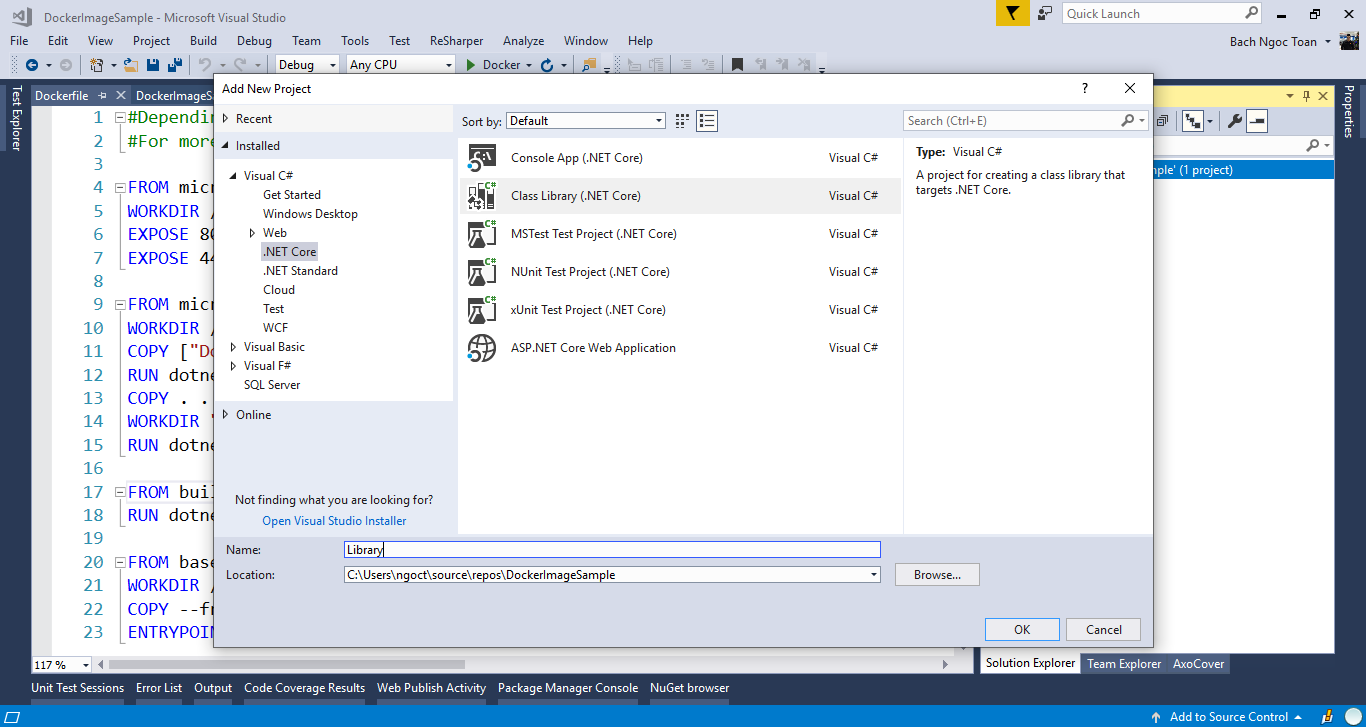Open the Sort by Default dropdown

click(585, 121)
